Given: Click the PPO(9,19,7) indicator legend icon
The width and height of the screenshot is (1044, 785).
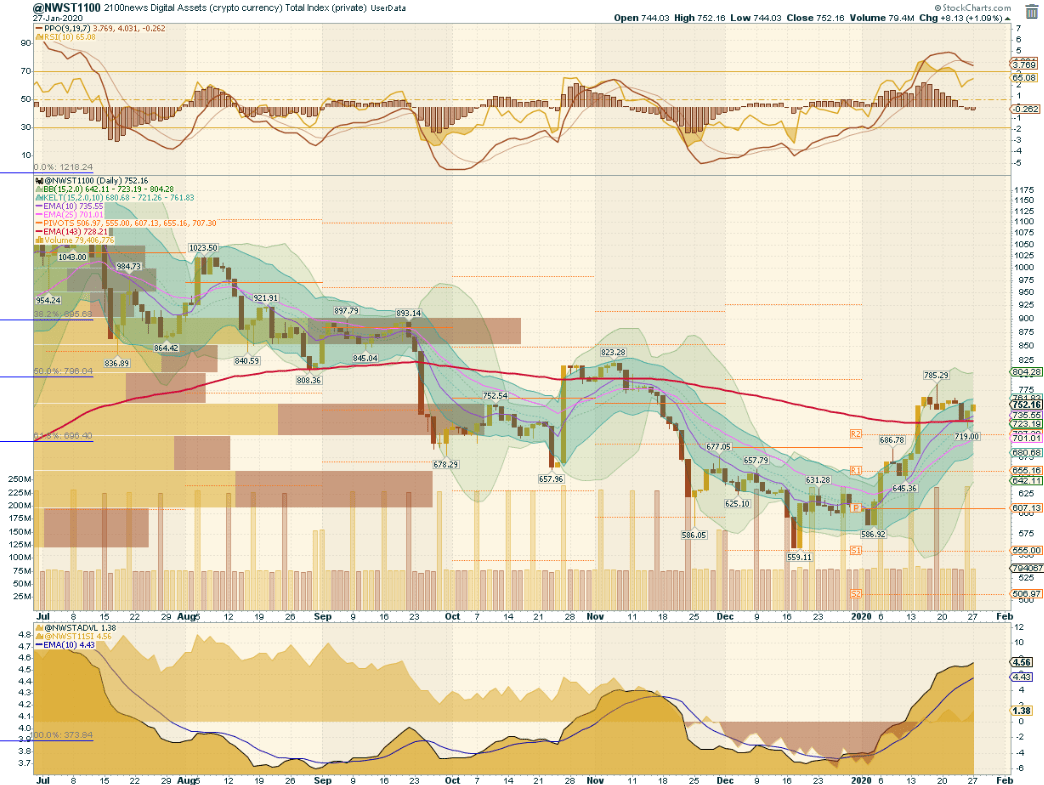Looking at the screenshot, I should coord(37,28).
